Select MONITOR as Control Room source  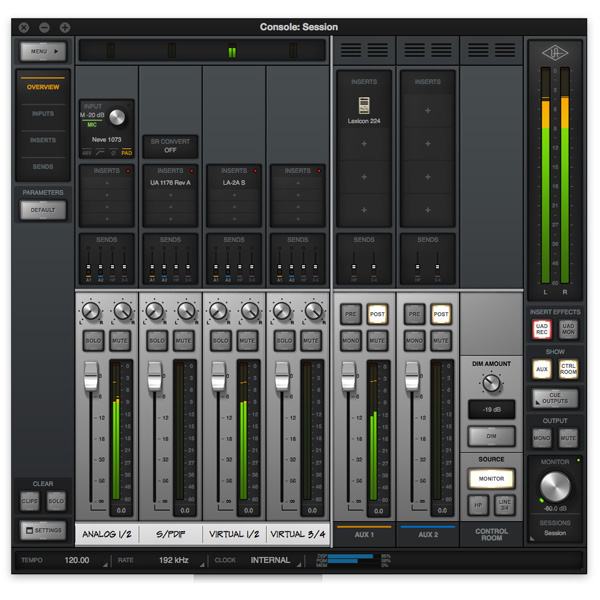tap(491, 479)
